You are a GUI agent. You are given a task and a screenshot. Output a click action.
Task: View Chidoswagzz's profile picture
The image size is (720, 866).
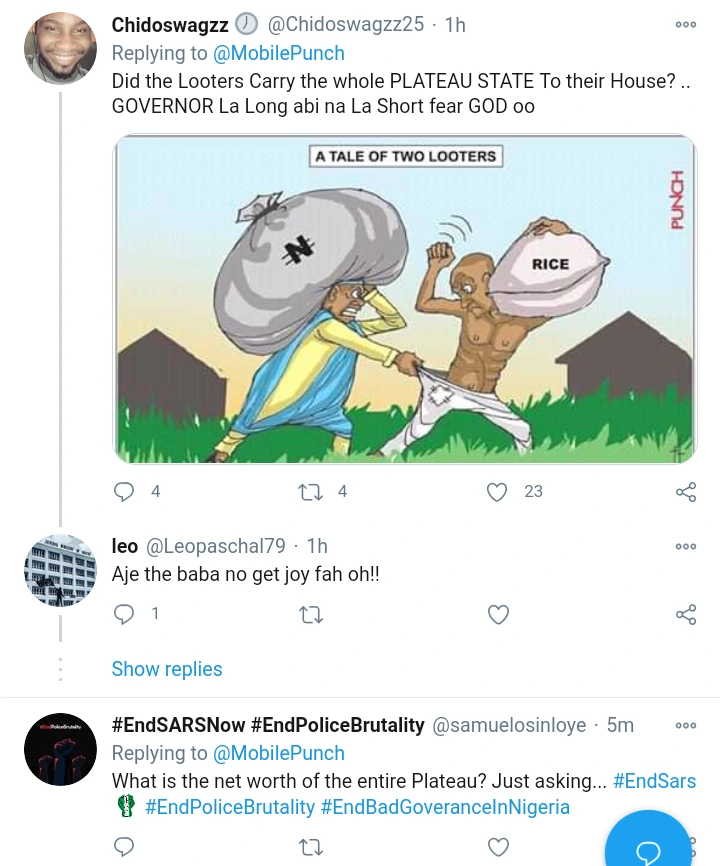click(x=60, y=48)
